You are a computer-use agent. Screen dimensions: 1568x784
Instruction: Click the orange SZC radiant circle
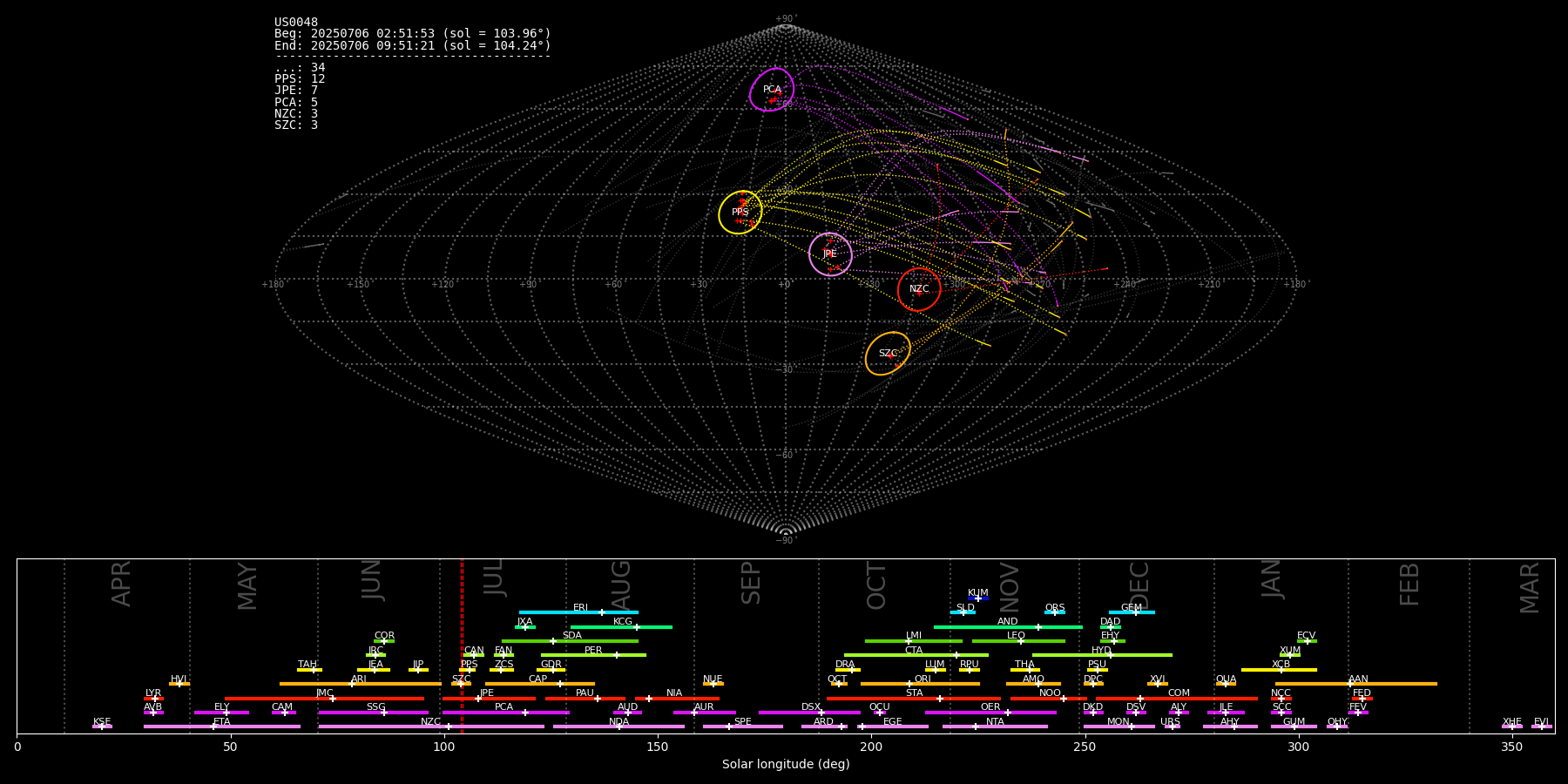tap(888, 354)
